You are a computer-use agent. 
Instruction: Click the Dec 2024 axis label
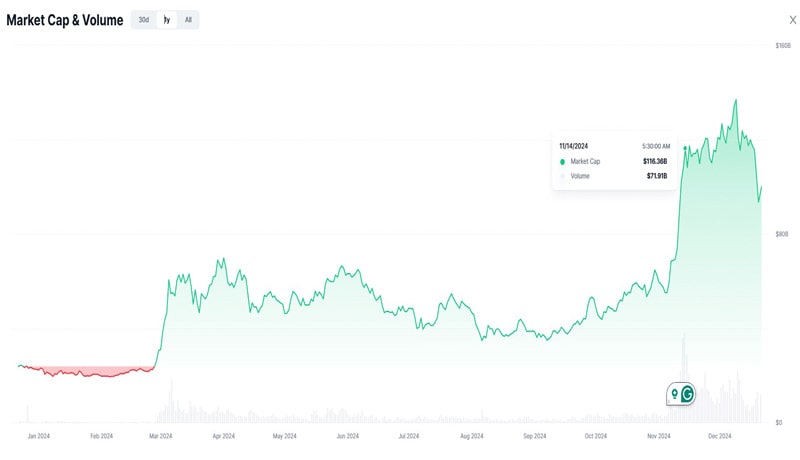tap(719, 436)
